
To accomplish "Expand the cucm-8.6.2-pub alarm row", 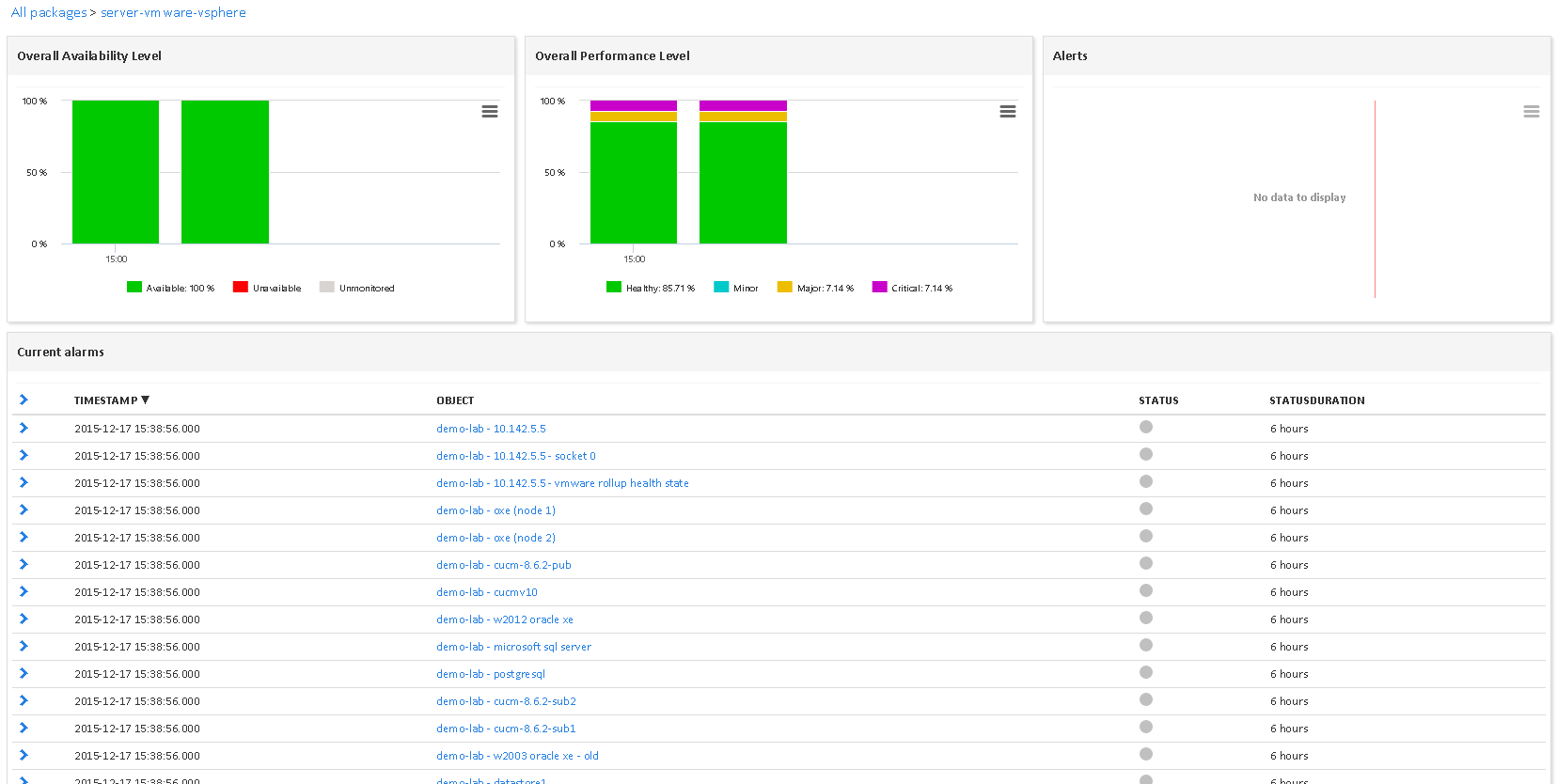I will pyautogui.click(x=24, y=564).
